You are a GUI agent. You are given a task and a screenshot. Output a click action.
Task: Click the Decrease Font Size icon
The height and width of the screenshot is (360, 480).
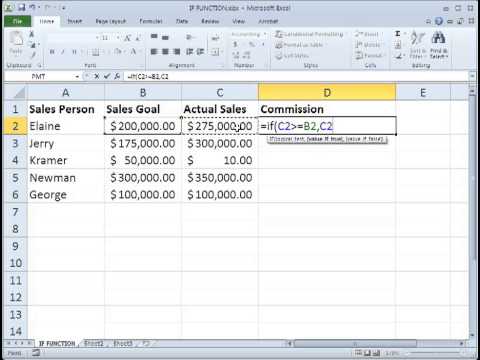(x=139, y=38)
